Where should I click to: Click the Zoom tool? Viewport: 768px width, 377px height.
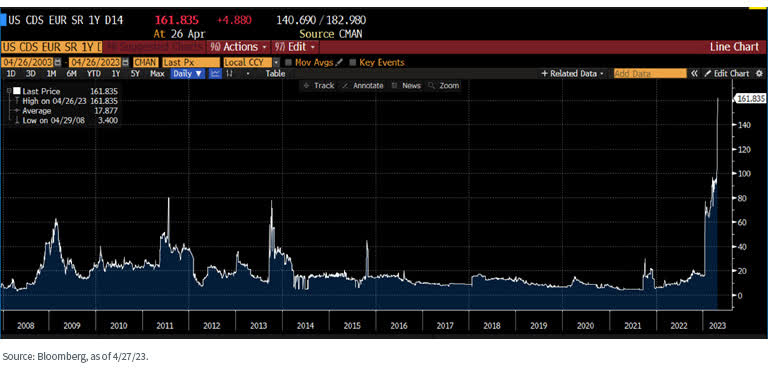coord(444,85)
